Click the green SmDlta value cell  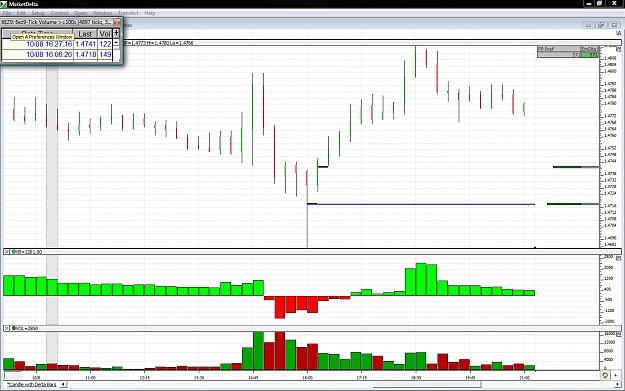589,55
